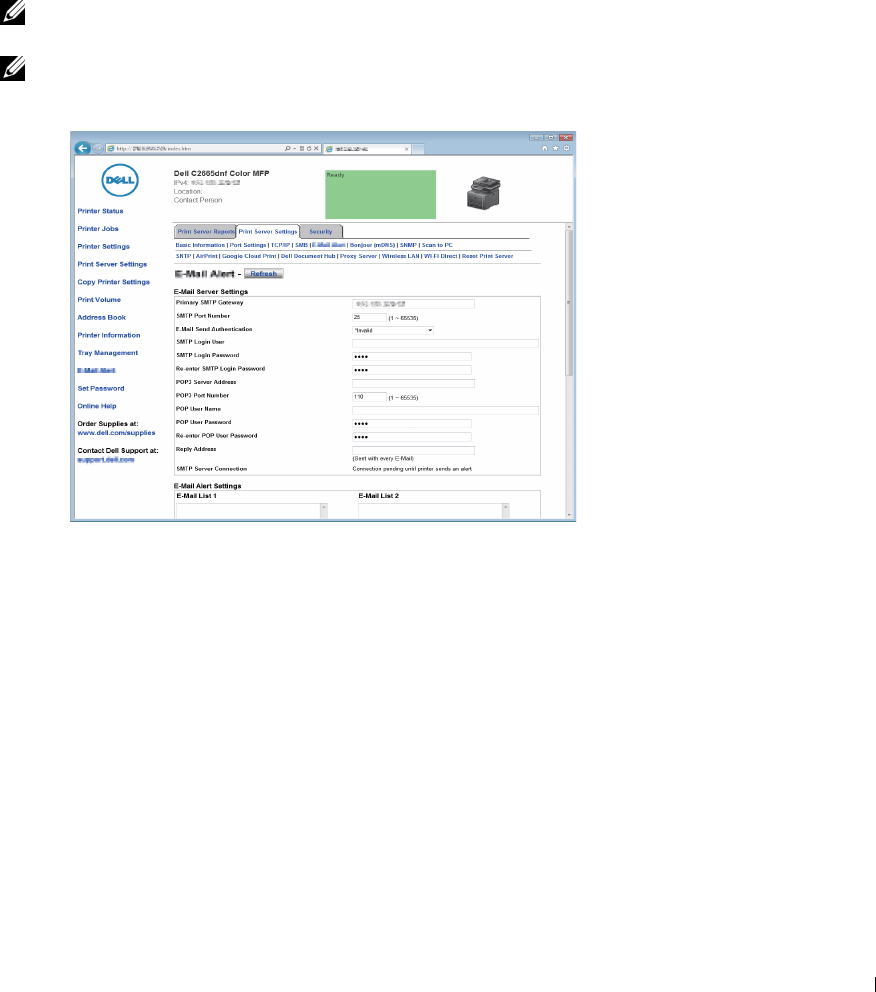Open Printer Jobs in left sidebar
Screen dimensions: 876x992
coord(98,228)
